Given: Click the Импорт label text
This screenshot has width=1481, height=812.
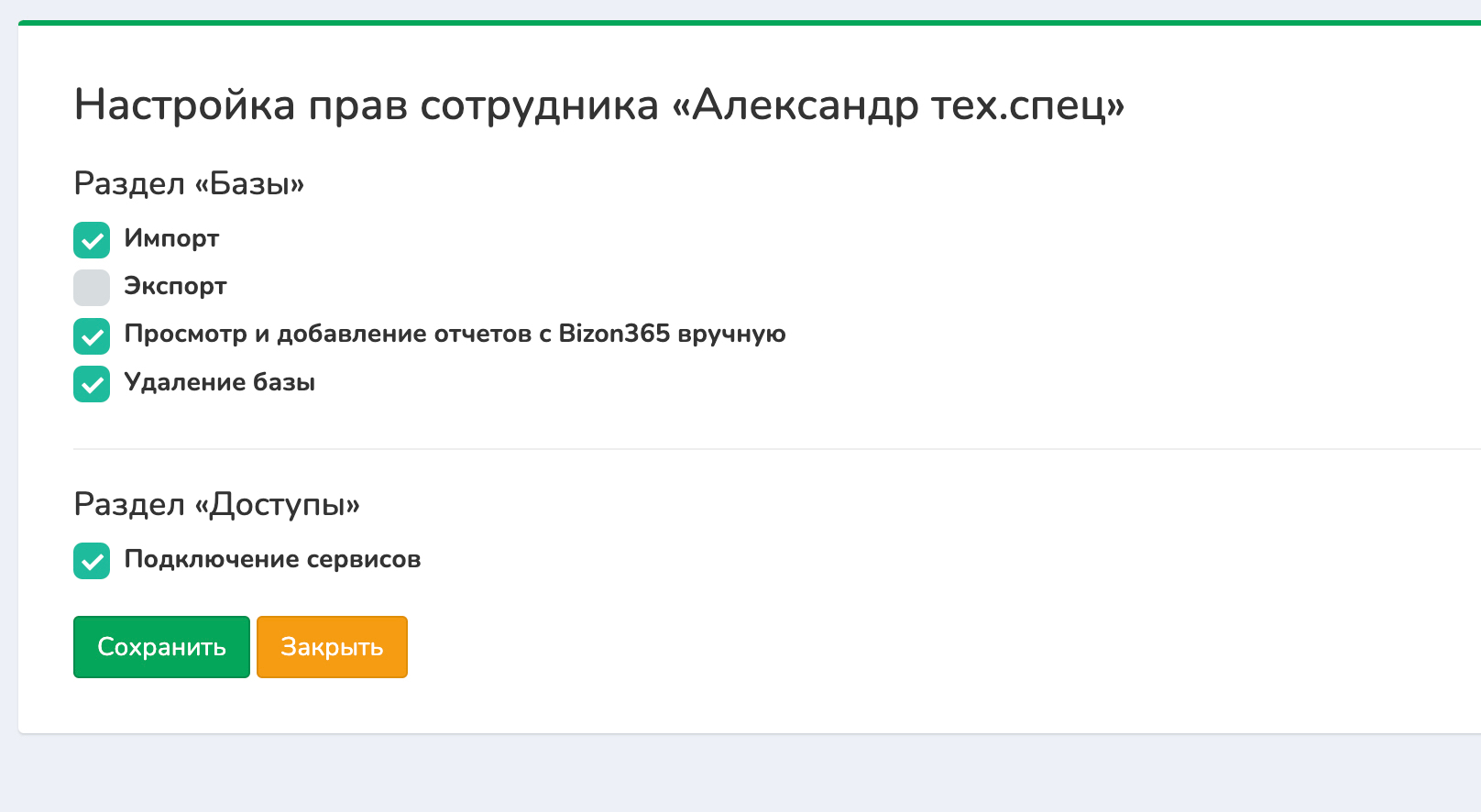Looking at the screenshot, I should click(171, 238).
